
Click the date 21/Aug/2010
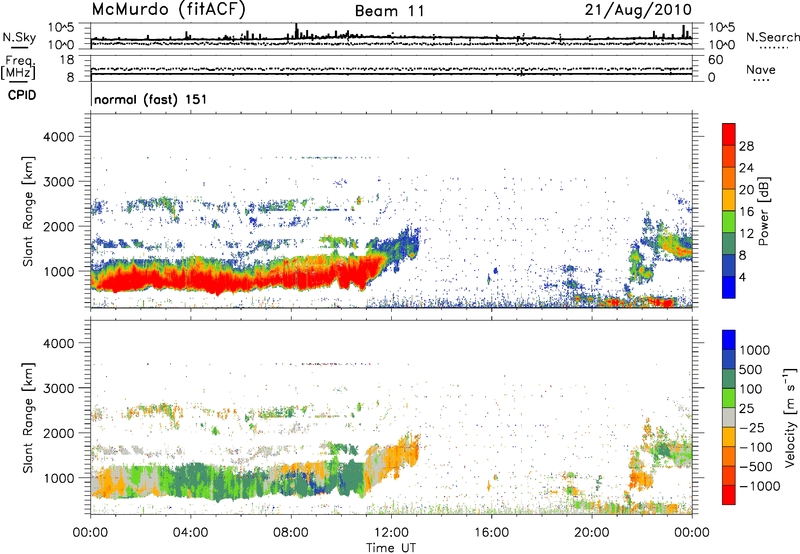pyautogui.click(x=638, y=10)
